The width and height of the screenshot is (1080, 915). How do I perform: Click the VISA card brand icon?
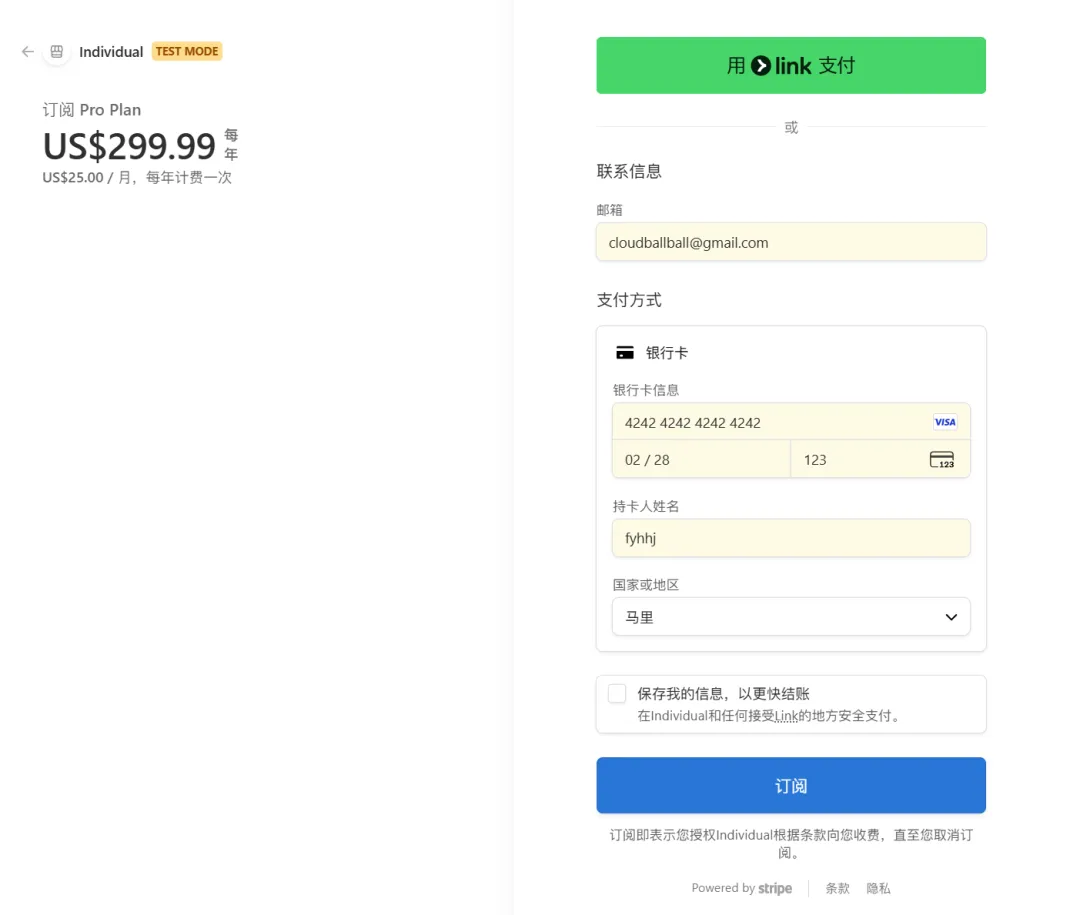point(944,422)
